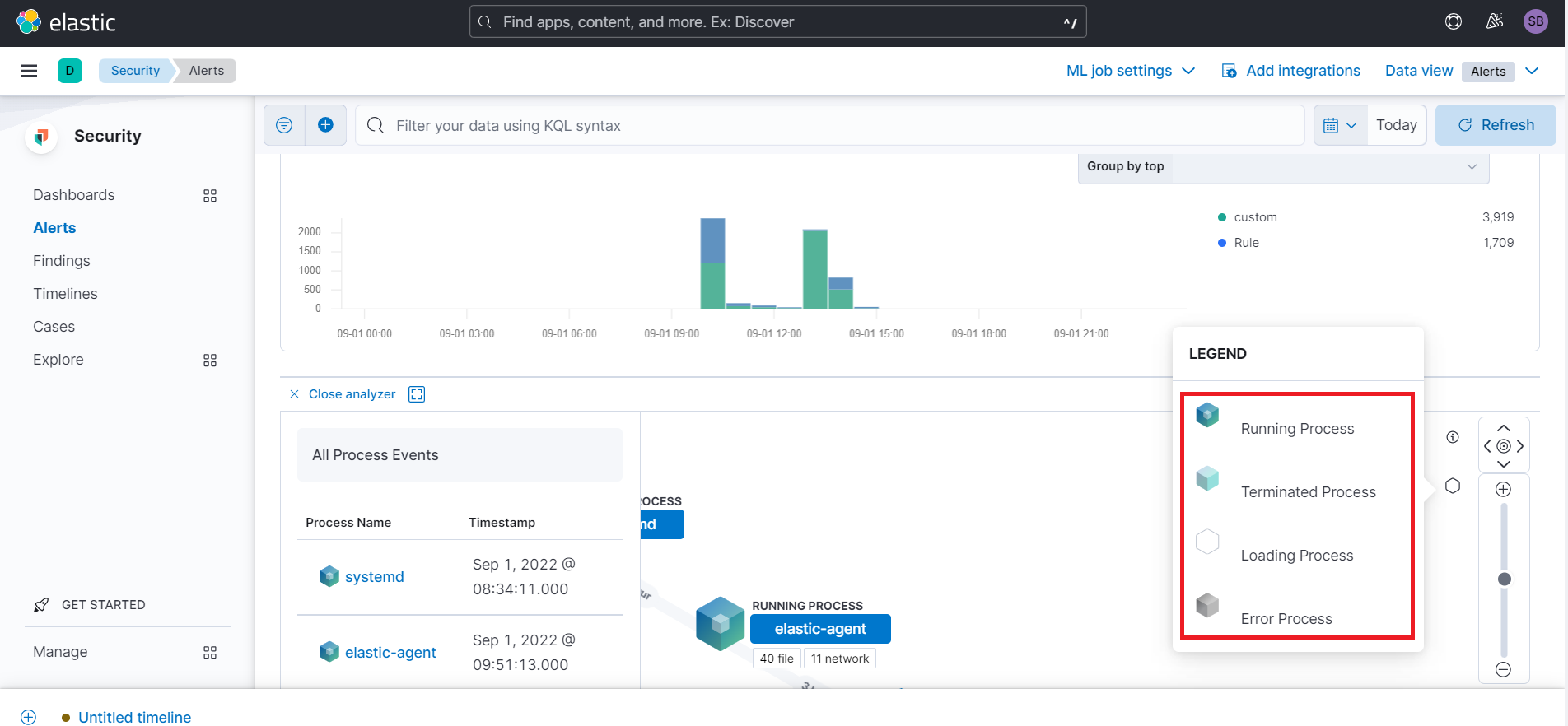
Task: Show the 11 network events
Action: (839, 659)
